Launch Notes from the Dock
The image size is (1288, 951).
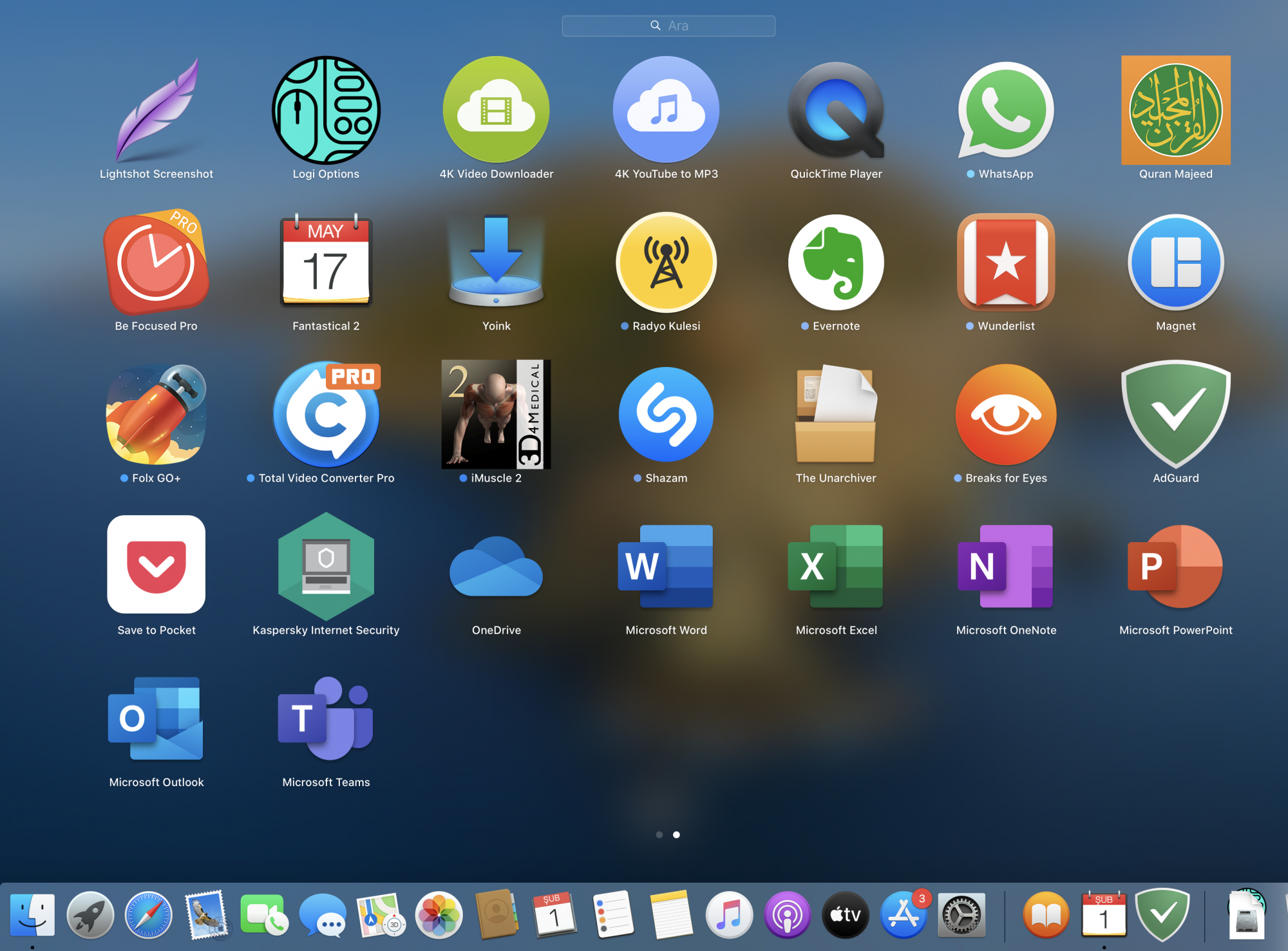(670, 915)
